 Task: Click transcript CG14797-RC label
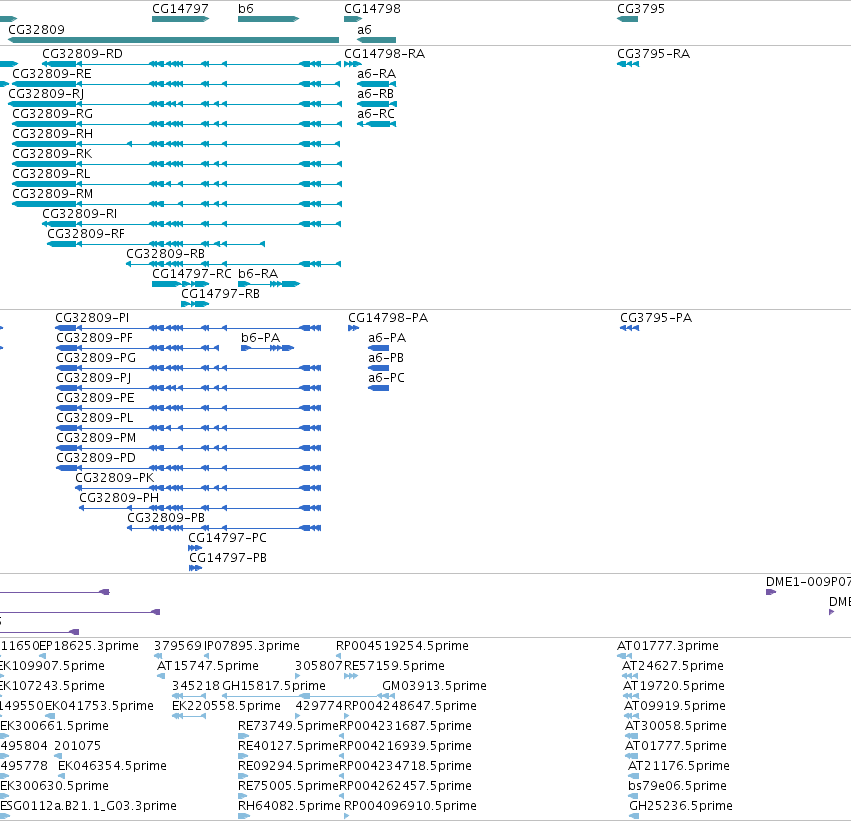coord(192,273)
